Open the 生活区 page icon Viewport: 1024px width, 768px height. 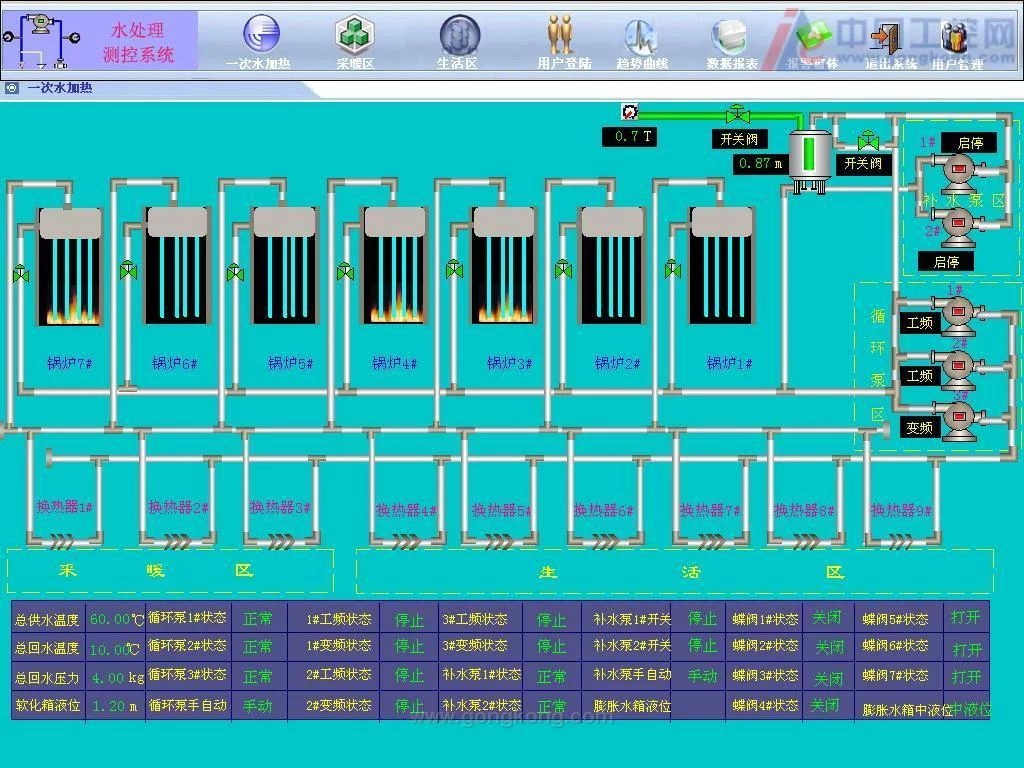click(459, 37)
